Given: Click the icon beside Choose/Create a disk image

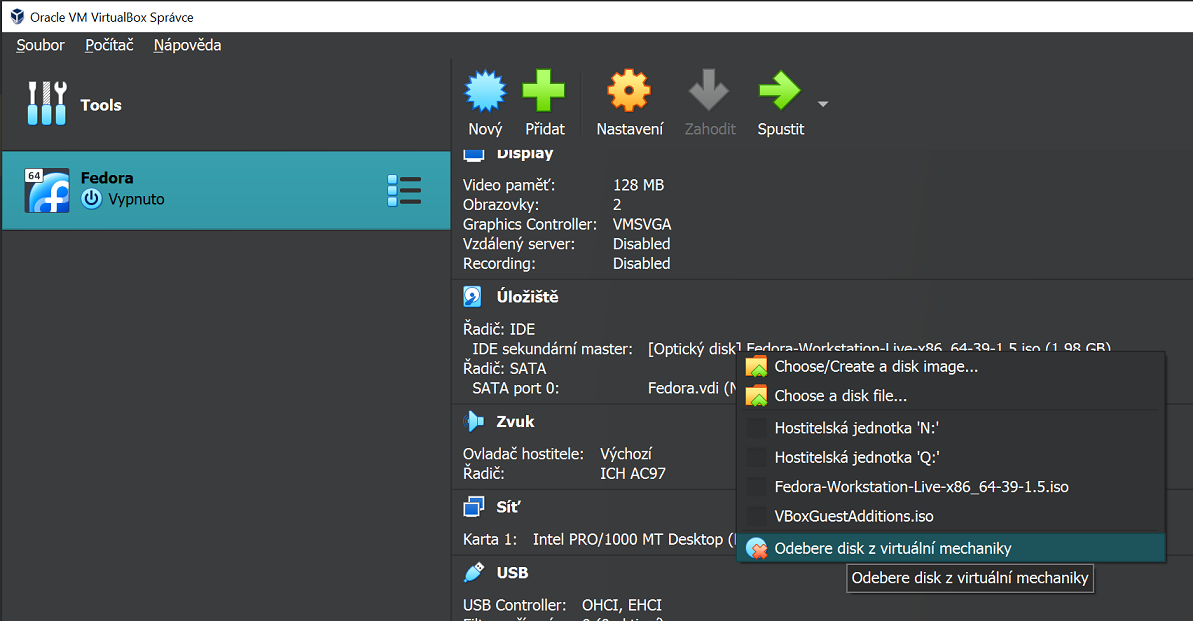Looking at the screenshot, I should pyautogui.click(x=756, y=367).
